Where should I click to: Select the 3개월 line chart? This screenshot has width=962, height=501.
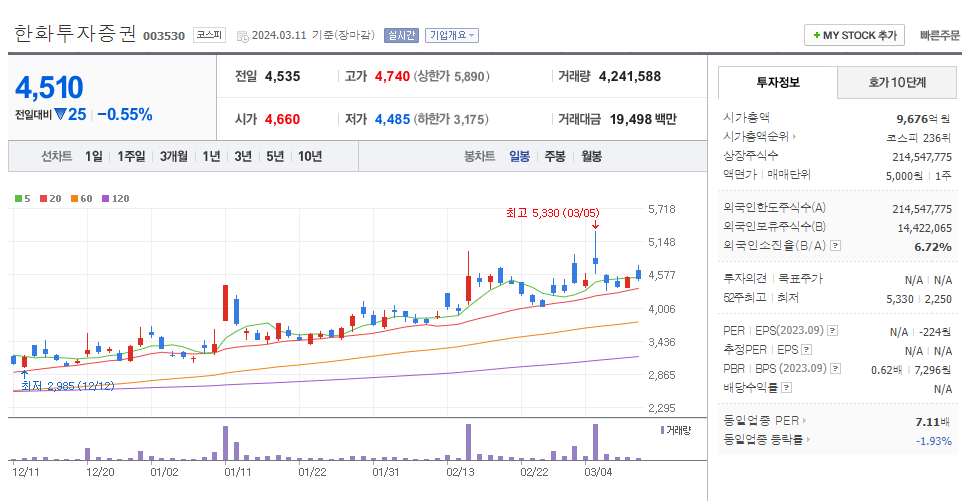tap(174, 156)
